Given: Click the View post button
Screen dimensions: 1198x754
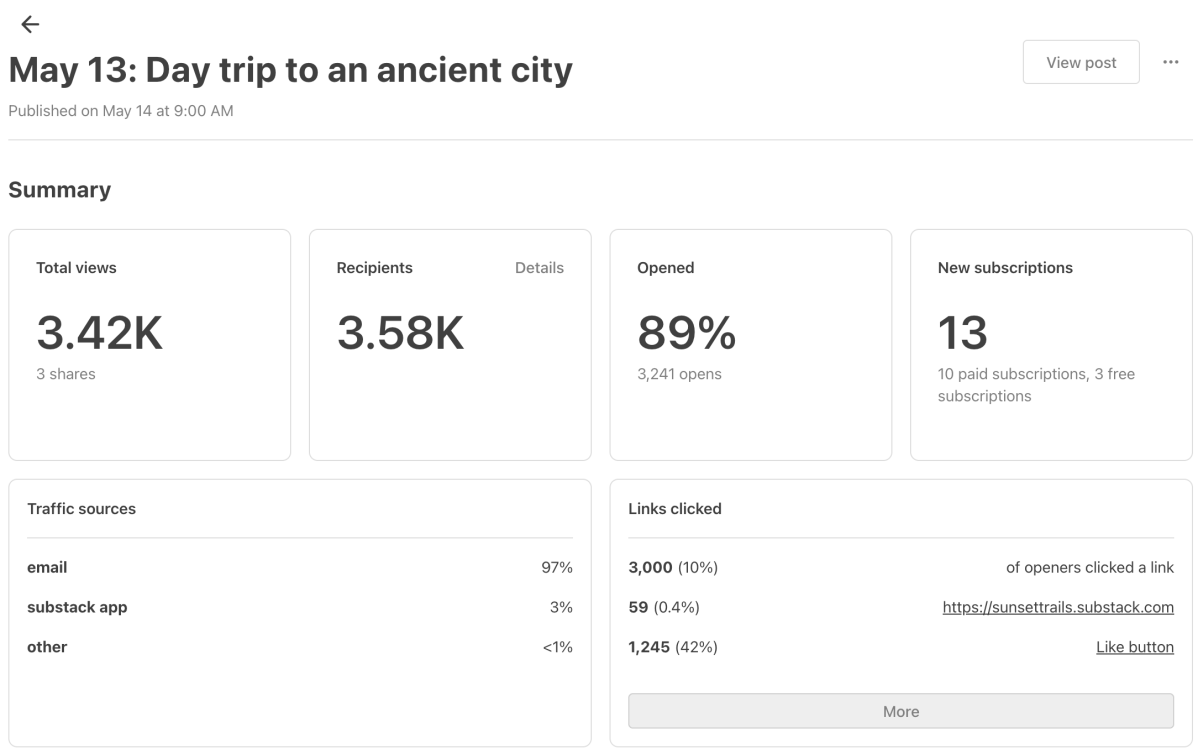Looking at the screenshot, I should coord(1080,62).
